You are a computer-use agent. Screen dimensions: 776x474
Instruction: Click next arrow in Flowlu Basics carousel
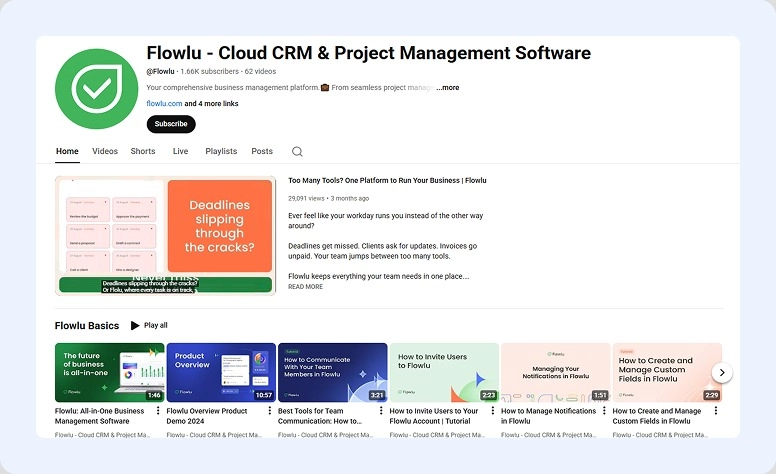722,373
